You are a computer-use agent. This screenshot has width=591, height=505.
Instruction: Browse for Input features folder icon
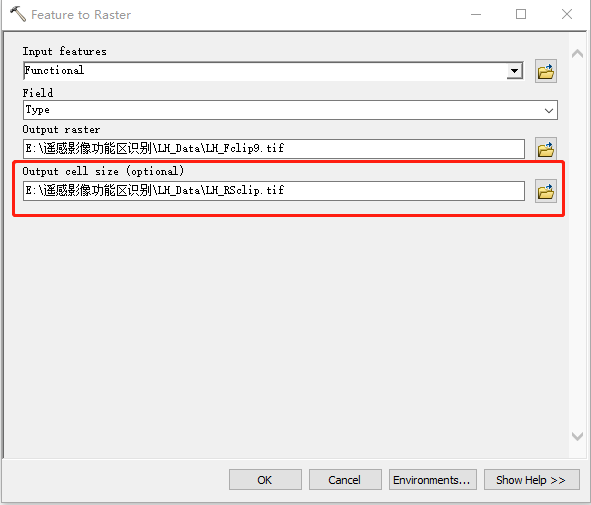[546, 71]
